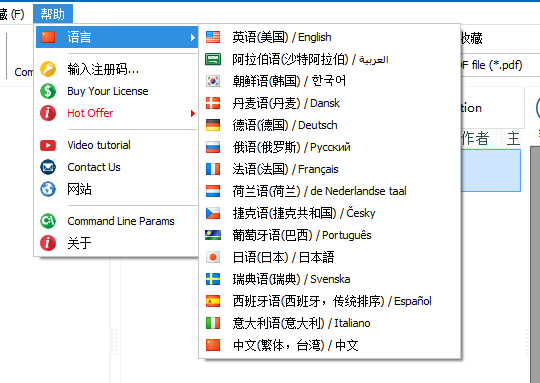This screenshot has height=383, width=540.
Task: Select 阿拉伯语(沙特阿拉伯) language
Action: click(330, 59)
